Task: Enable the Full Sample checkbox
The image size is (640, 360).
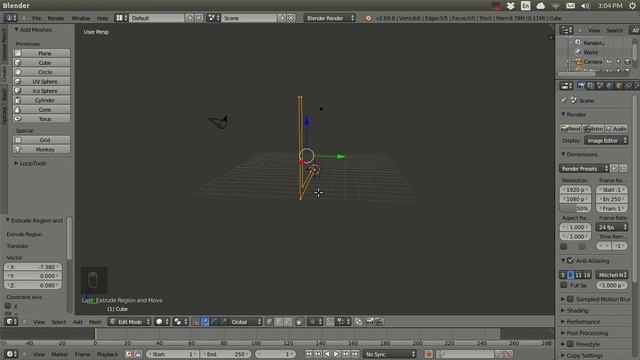Action: (x=564, y=285)
